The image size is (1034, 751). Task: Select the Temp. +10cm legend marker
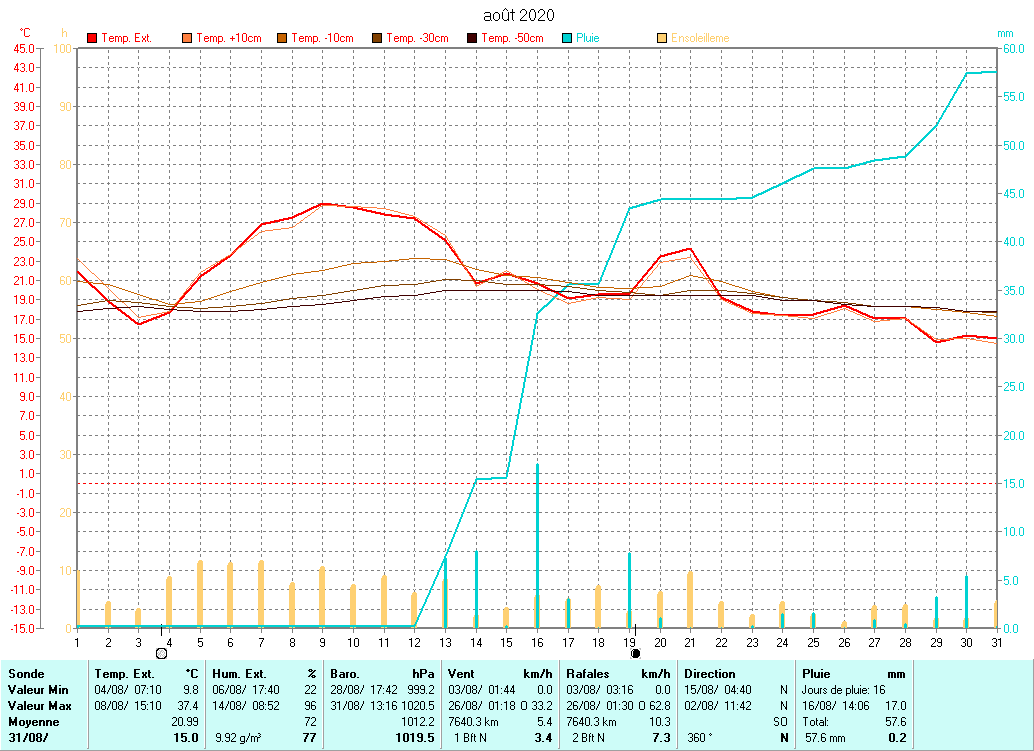tap(188, 39)
